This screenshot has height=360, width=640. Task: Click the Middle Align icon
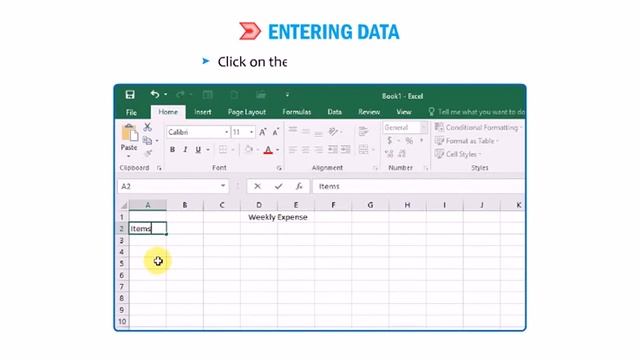[x=306, y=131]
